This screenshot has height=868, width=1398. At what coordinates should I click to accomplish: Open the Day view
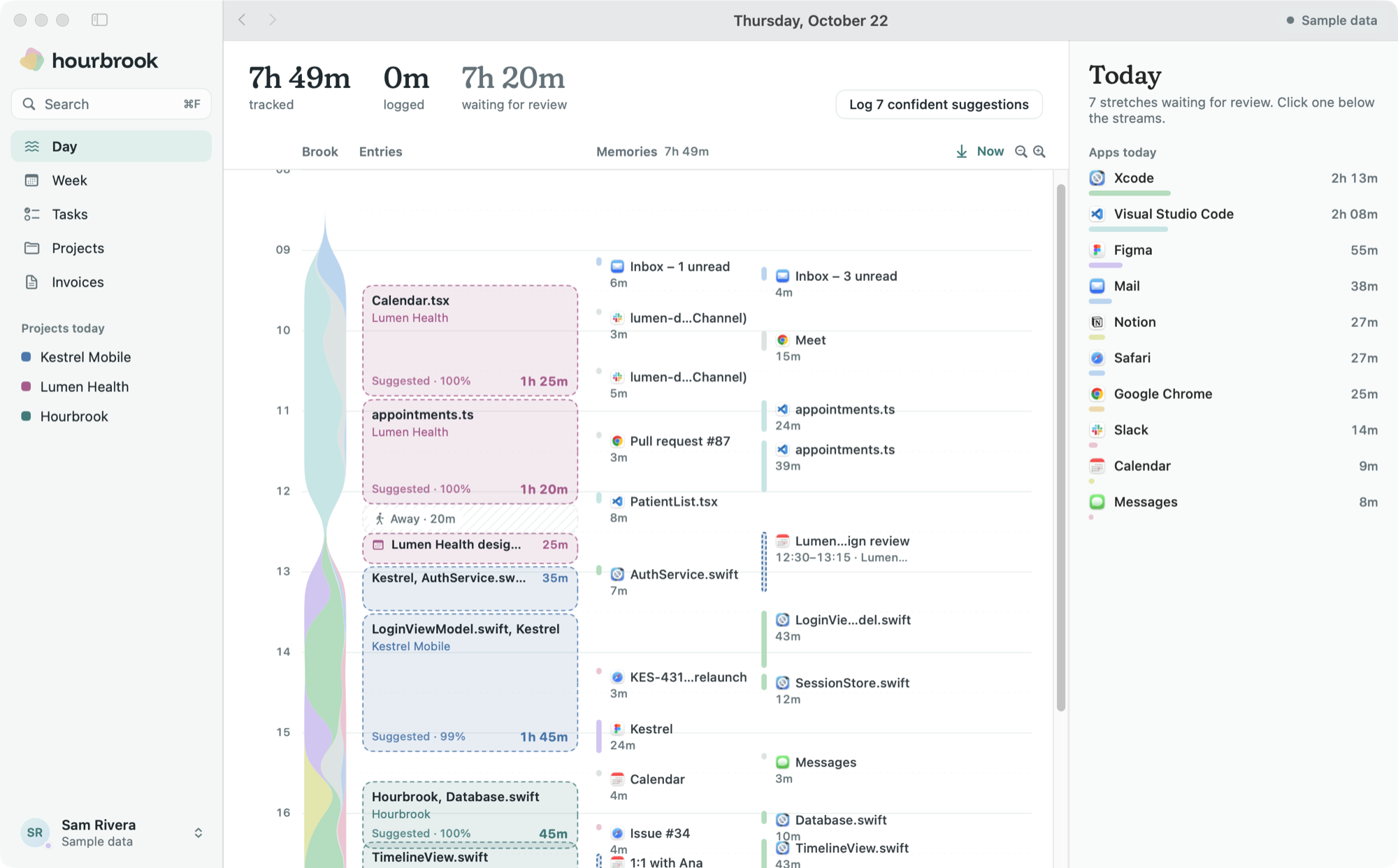click(111, 146)
